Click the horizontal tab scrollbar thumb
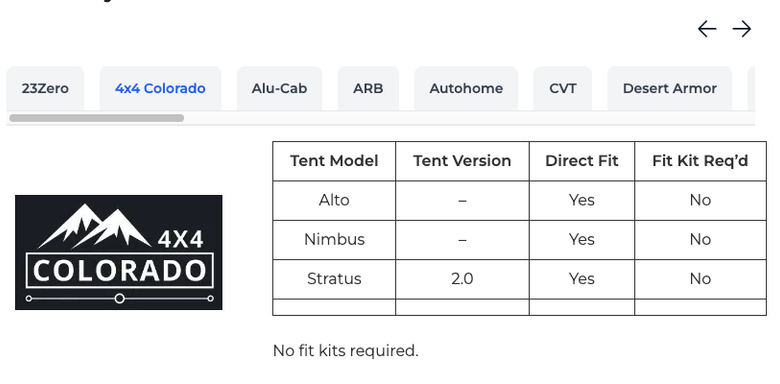Viewport: 780px width, 384px height. pyautogui.click(x=97, y=118)
